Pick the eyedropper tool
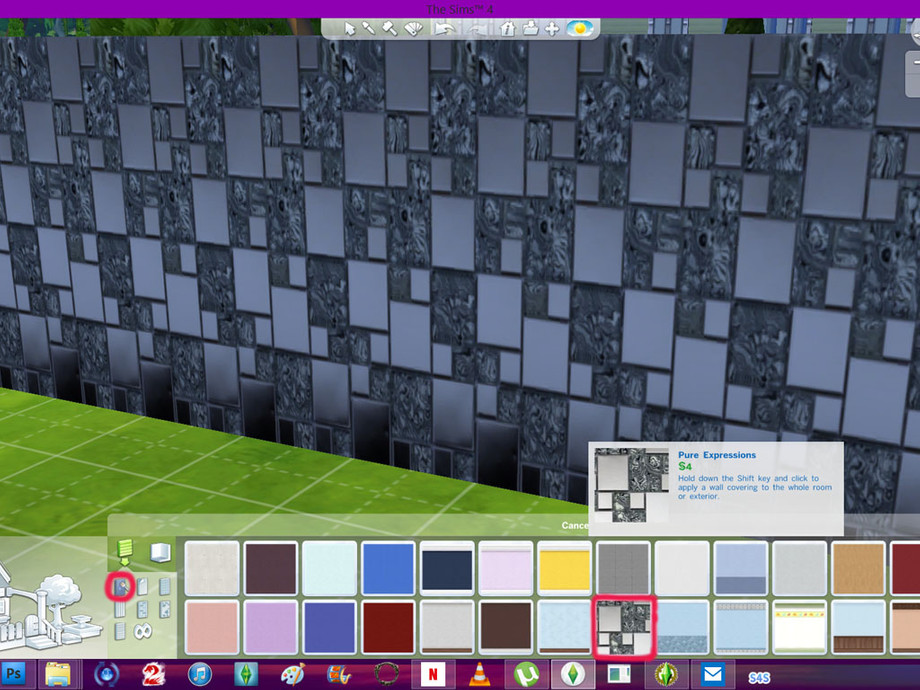 point(369,28)
